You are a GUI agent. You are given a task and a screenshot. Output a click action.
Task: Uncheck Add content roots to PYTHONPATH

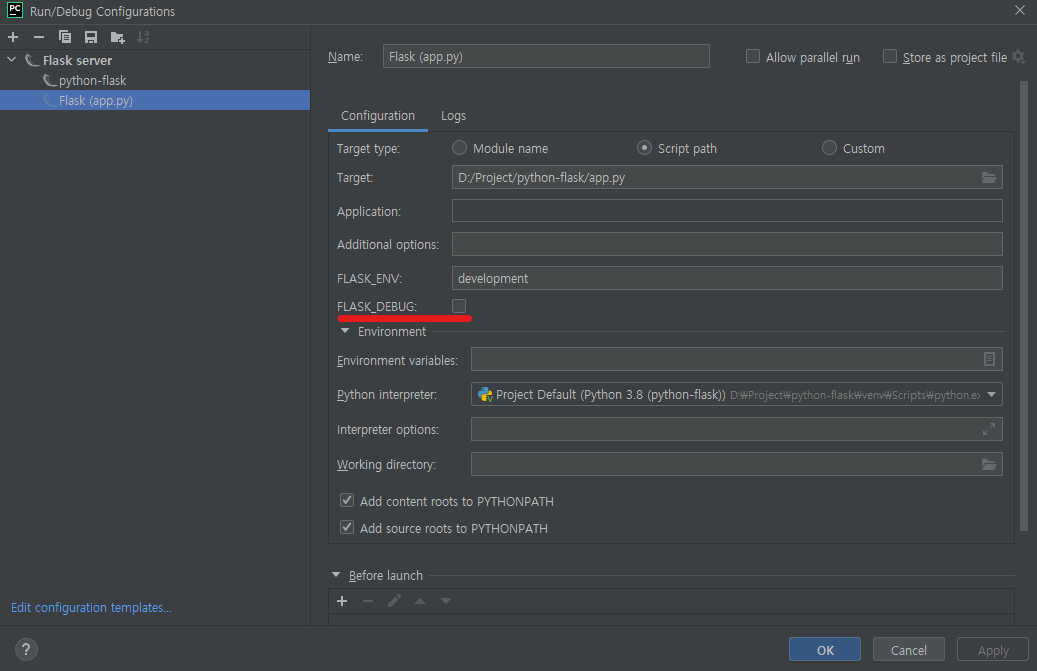[x=347, y=500]
